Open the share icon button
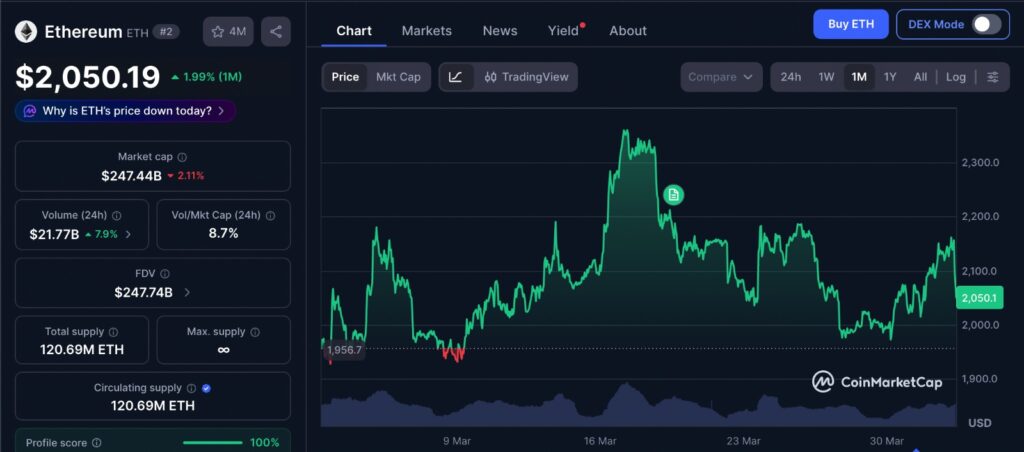Viewport: 1024px width, 452px height. tap(276, 31)
